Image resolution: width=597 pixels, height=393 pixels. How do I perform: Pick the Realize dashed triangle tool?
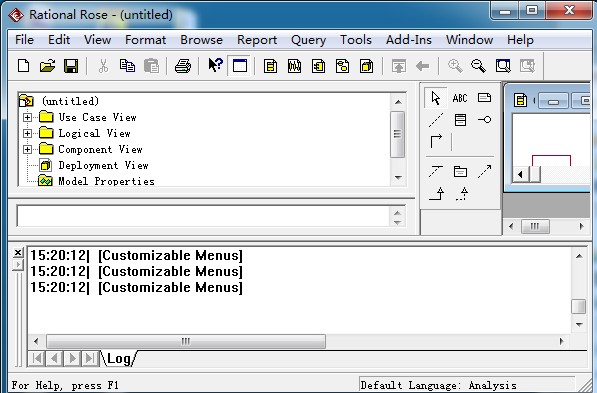tap(461, 193)
